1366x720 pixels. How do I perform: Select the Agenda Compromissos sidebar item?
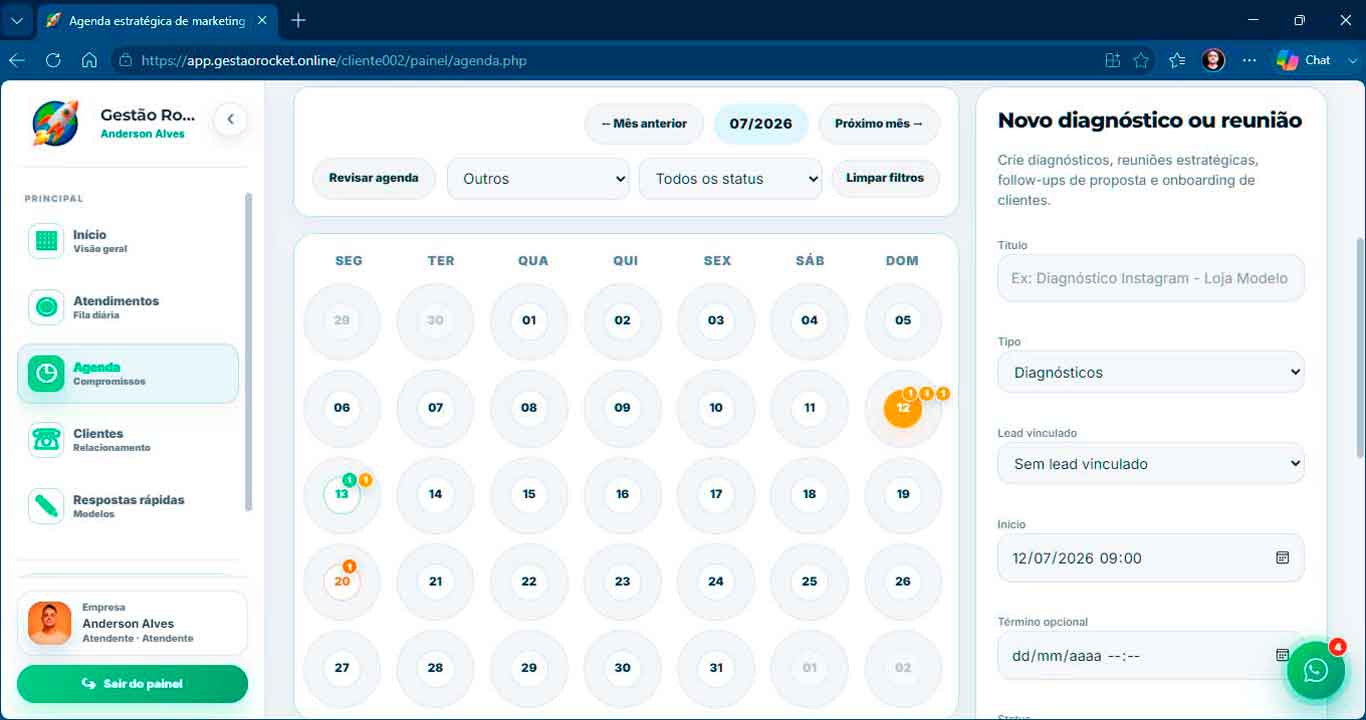click(x=128, y=374)
